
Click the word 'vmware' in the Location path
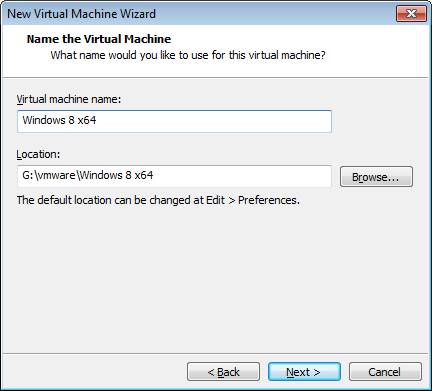(x=56, y=175)
